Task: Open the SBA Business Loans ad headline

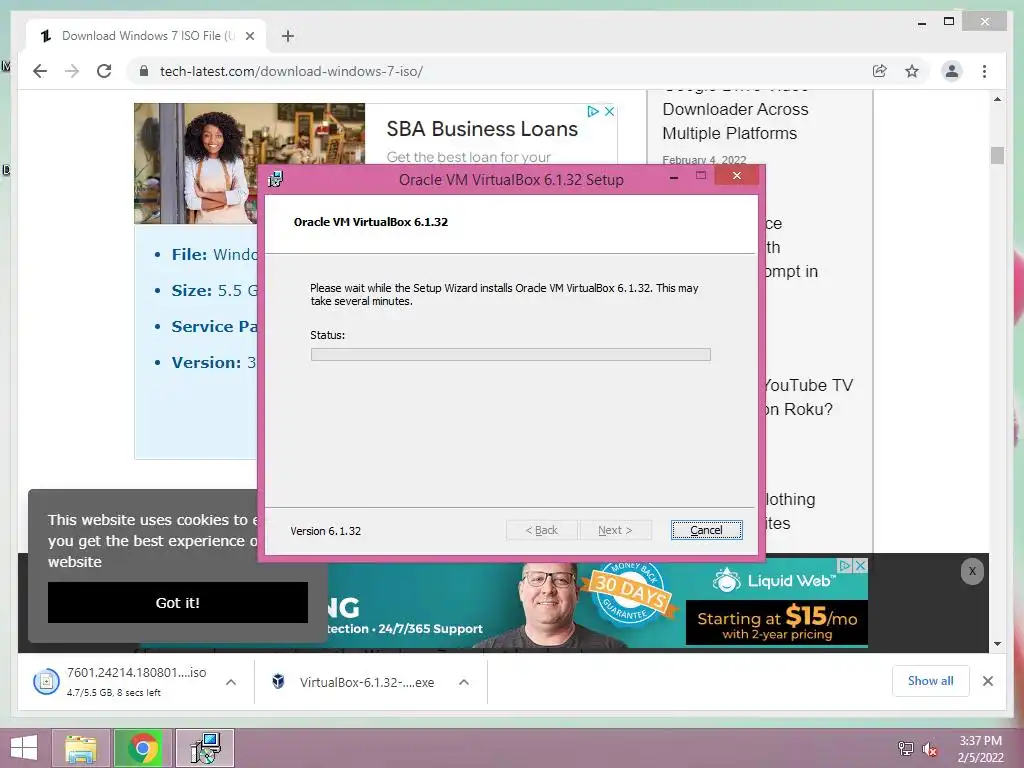Action: pos(482,129)
